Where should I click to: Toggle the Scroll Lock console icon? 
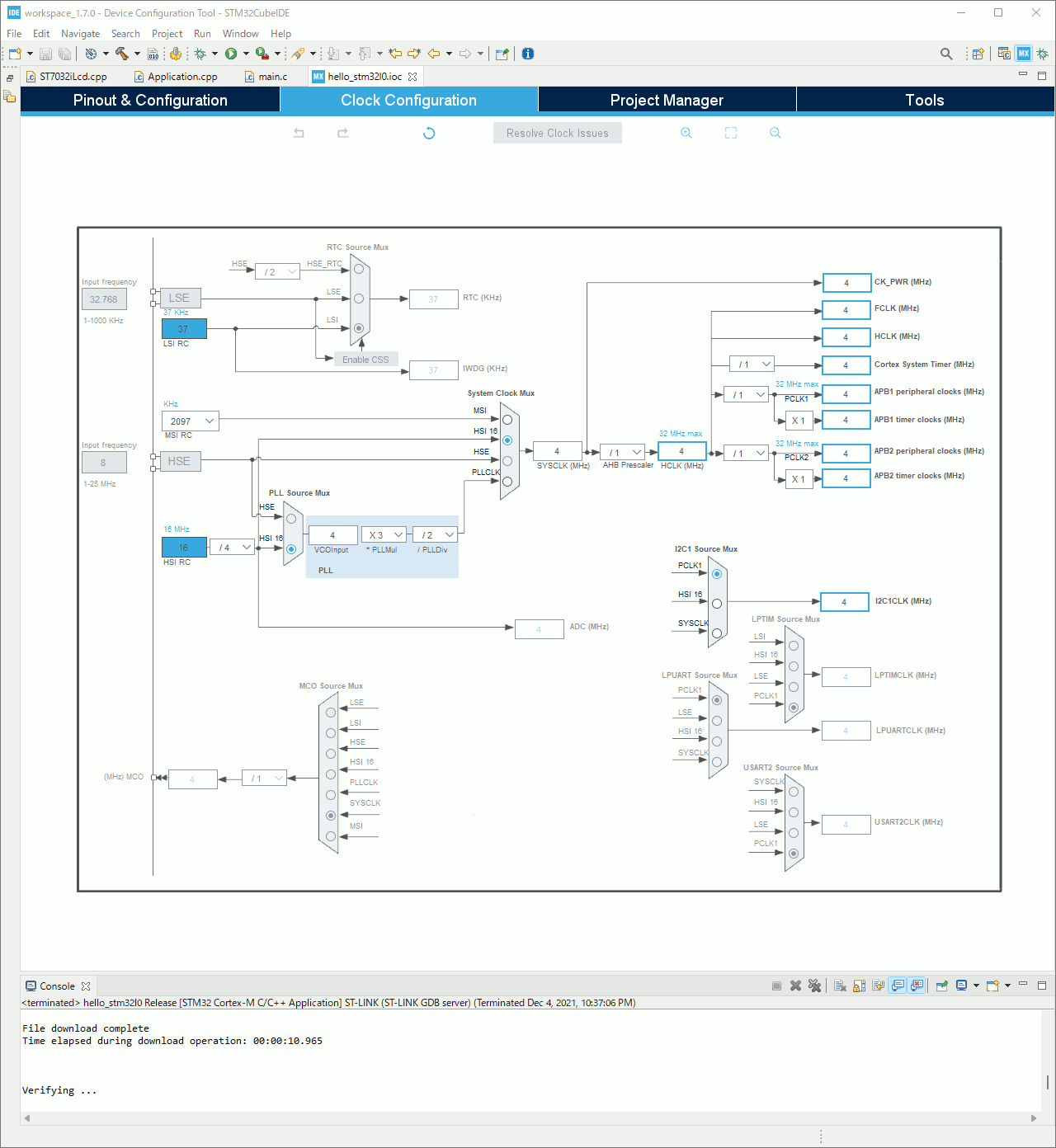[859, 986]
